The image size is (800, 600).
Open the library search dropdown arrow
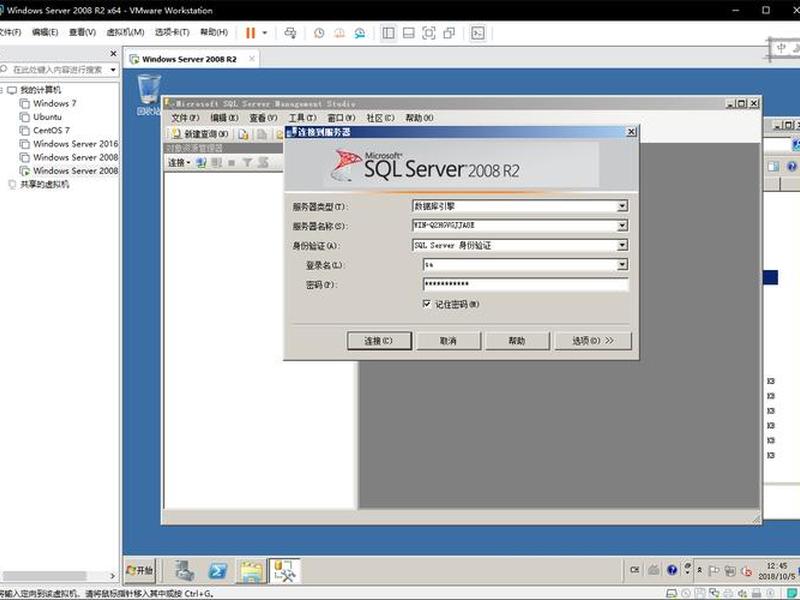tap(113, 70)
